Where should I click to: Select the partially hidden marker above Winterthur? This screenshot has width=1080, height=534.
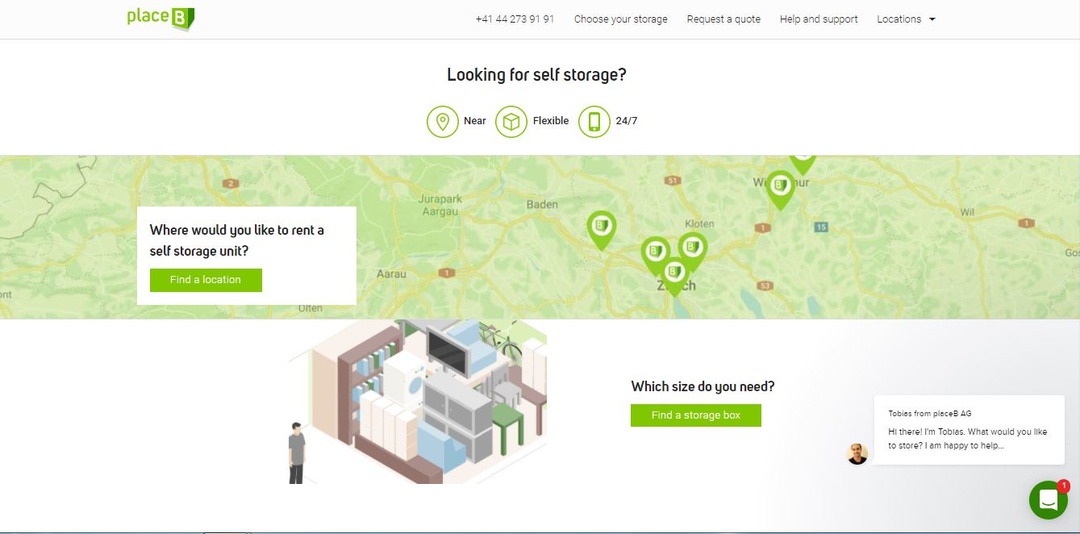[x=802, y=160]
